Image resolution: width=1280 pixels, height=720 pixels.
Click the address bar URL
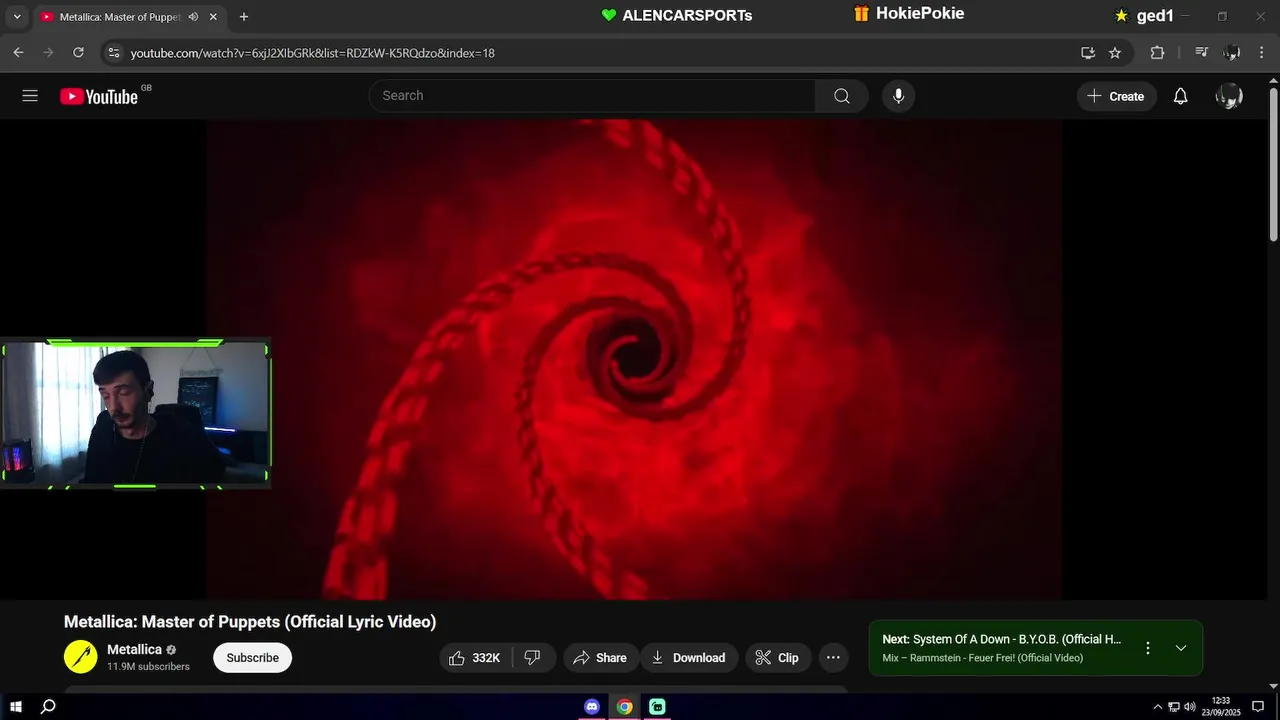[x=312, y=53]
